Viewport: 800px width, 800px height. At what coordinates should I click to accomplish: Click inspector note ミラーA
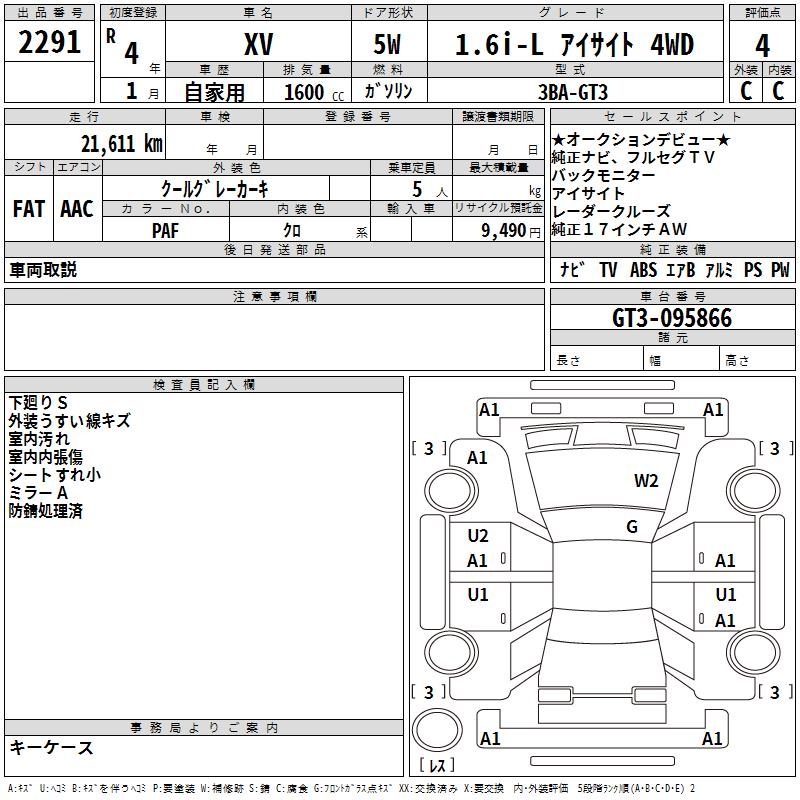38,492
